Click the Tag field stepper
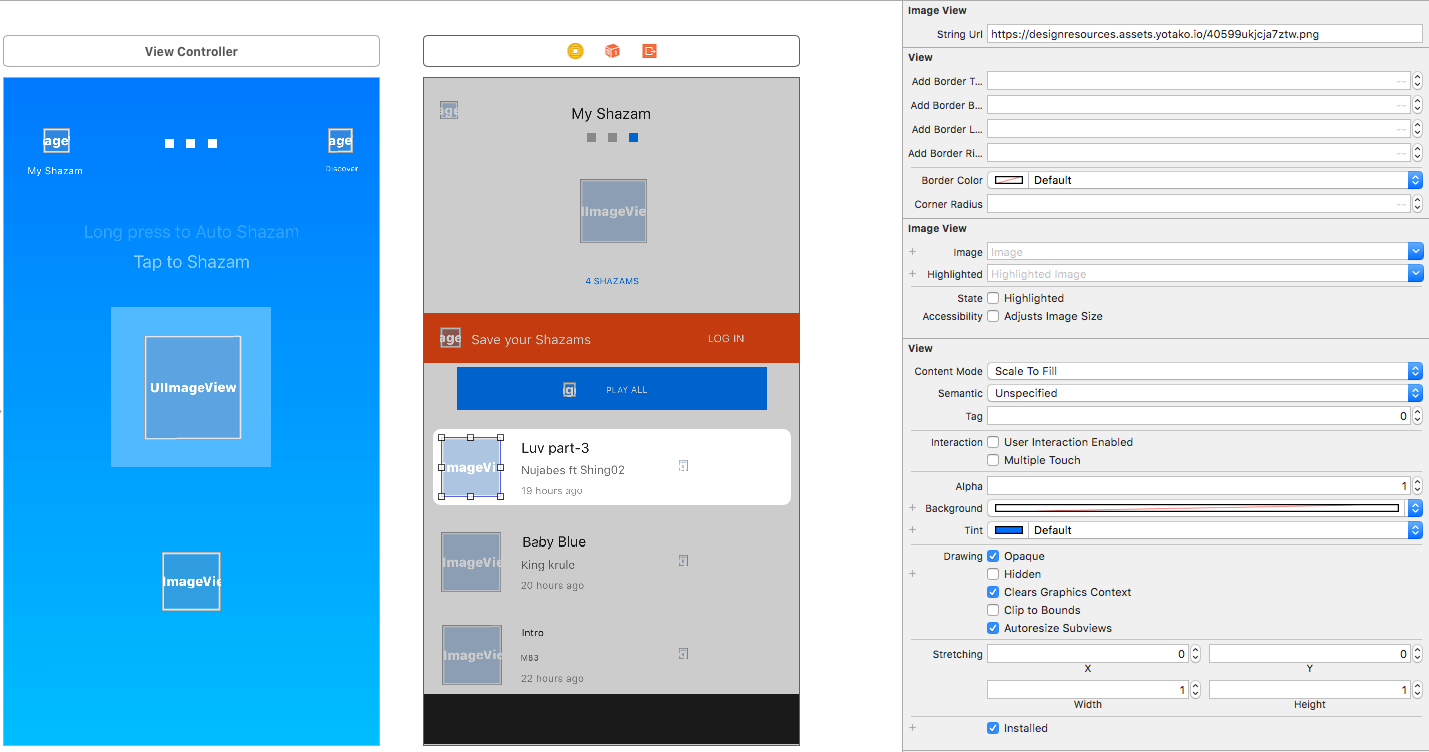The height and width of the screenshot is (752, 1429). tap(1417, 416)
